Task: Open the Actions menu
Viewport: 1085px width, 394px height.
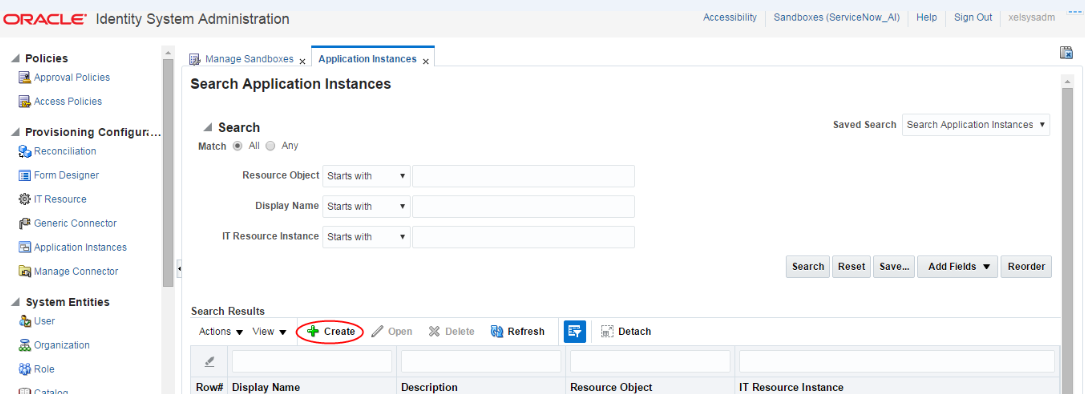Action: tap(221, 332)
